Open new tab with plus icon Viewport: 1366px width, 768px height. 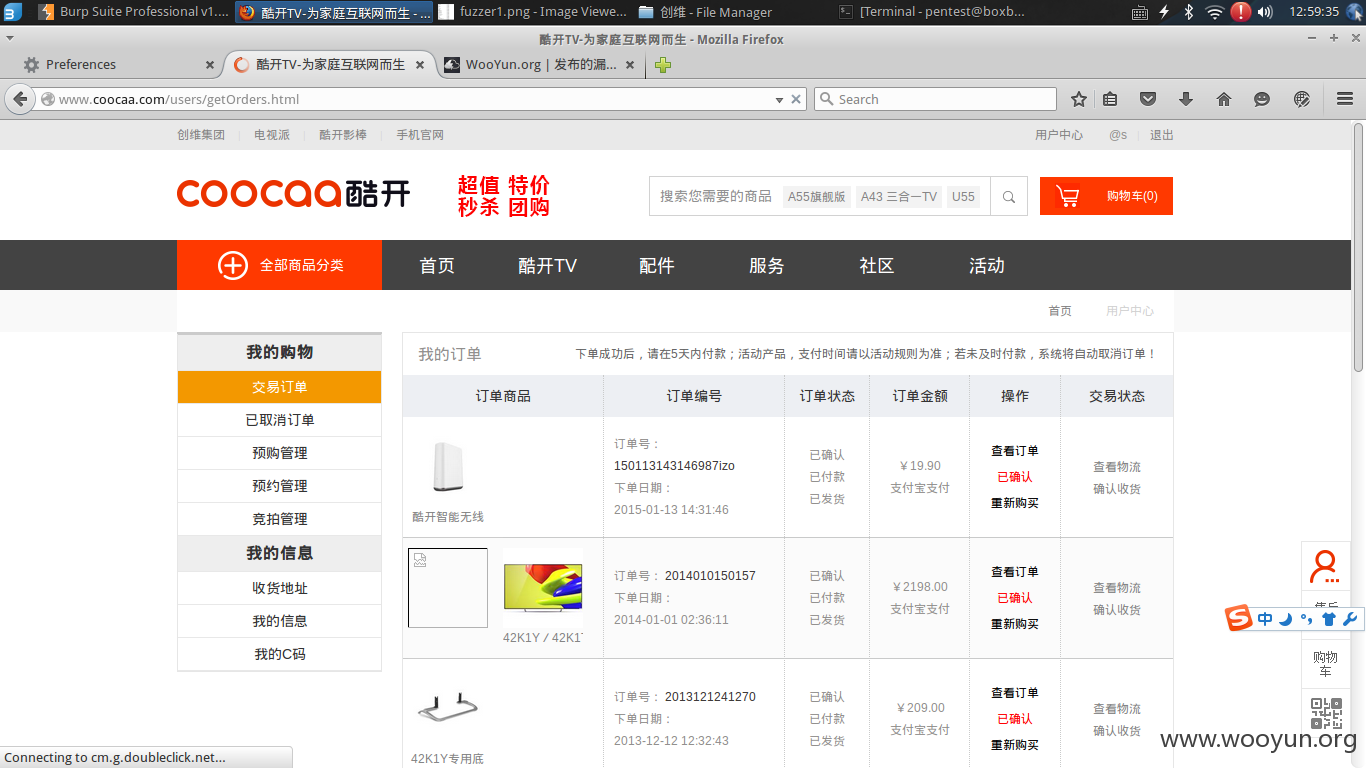[663, 65]
